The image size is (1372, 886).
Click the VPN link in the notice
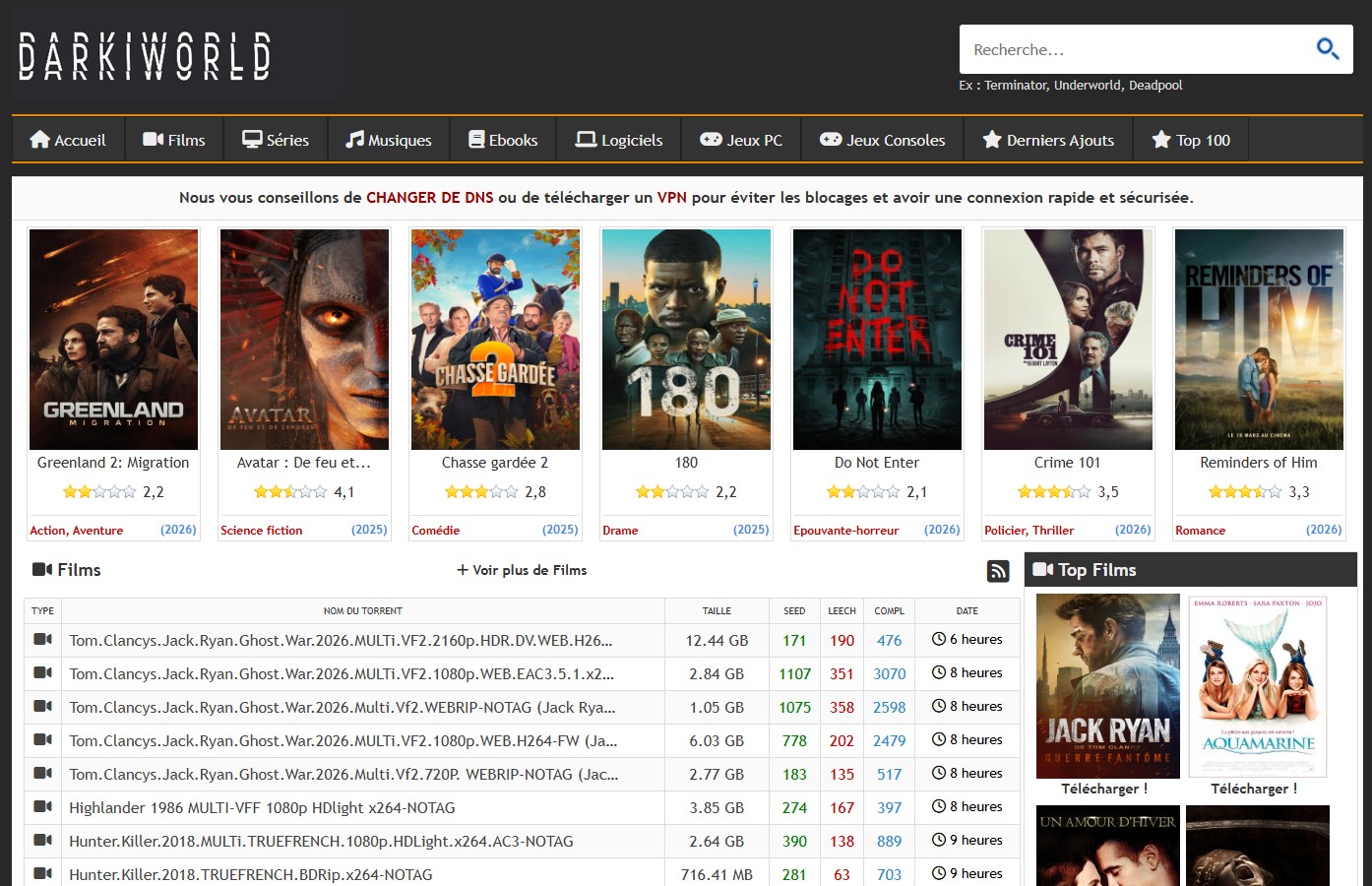pos(672,197)
